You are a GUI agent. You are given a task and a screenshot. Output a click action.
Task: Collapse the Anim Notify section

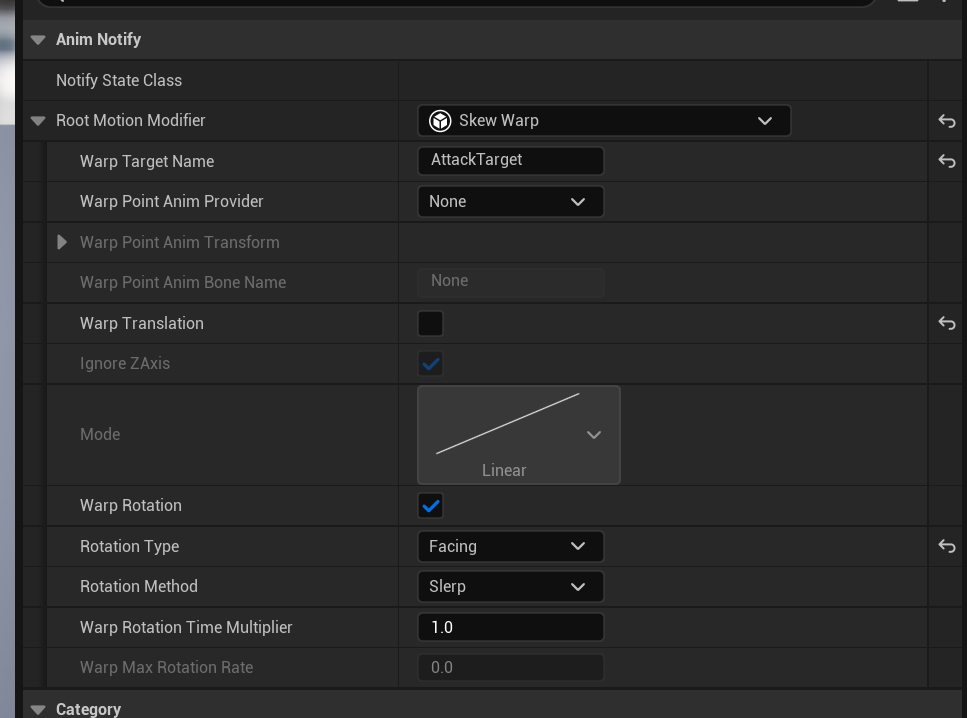[x=38, y=40]
